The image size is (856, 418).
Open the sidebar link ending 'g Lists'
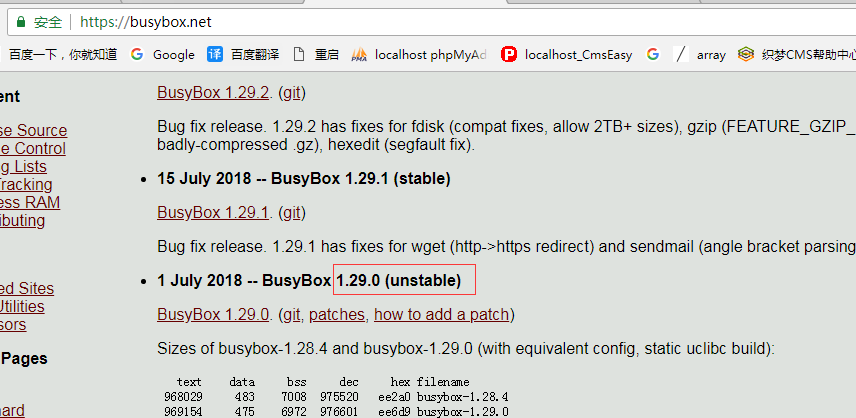click(x=23, y=166)
